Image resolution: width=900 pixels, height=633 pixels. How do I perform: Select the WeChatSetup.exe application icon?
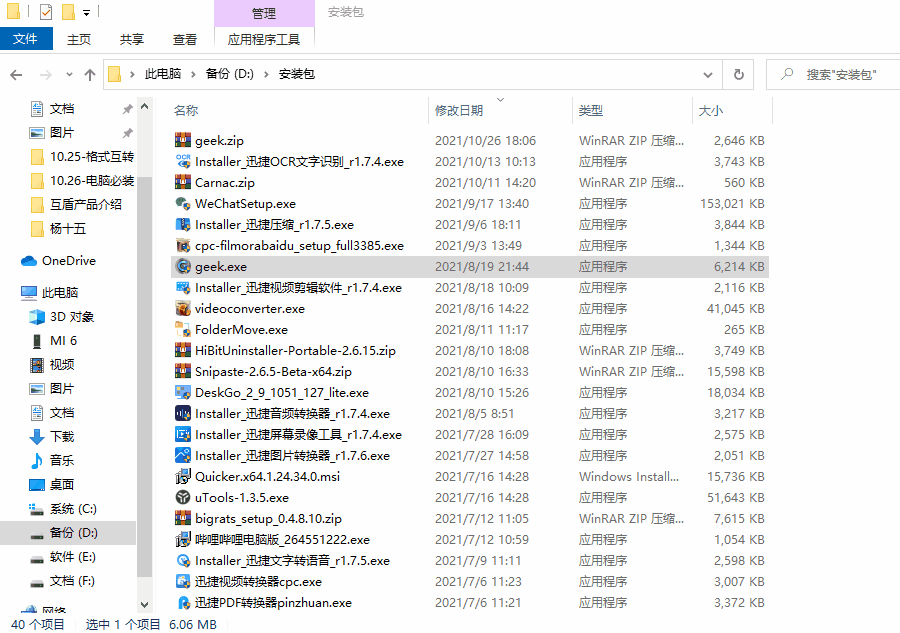183,203
